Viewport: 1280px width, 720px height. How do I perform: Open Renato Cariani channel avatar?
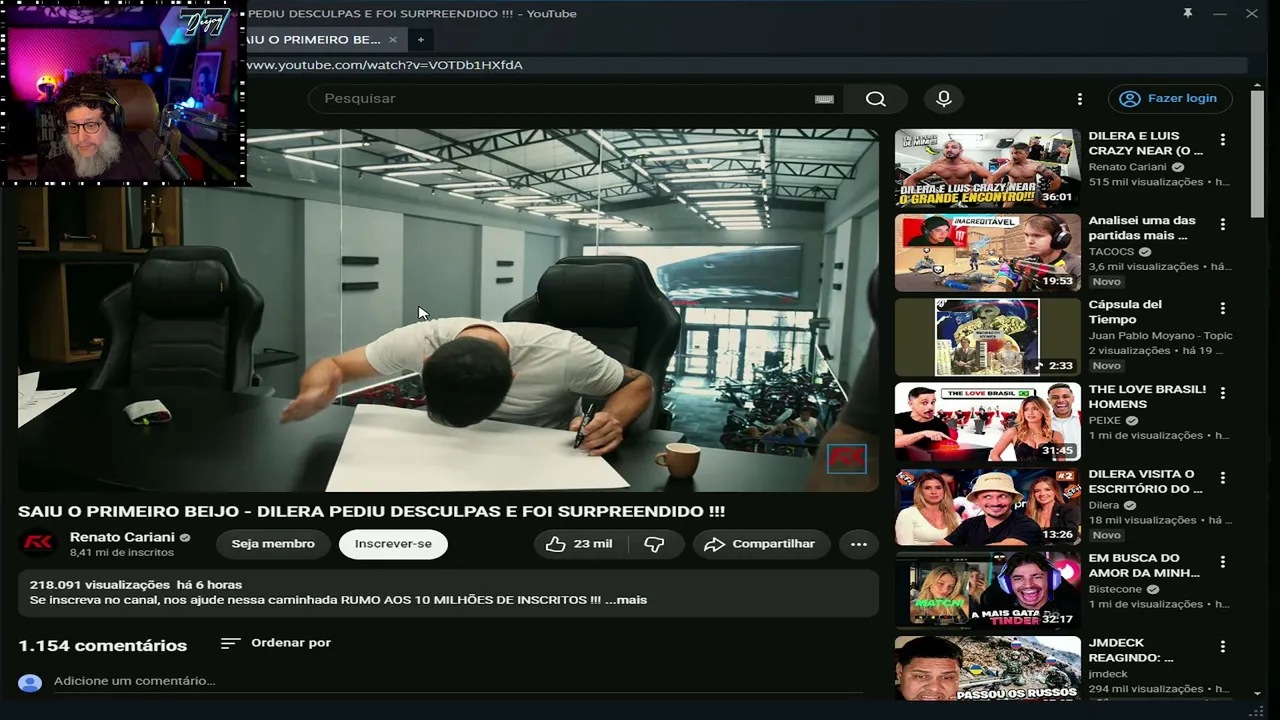pos(38,543)
